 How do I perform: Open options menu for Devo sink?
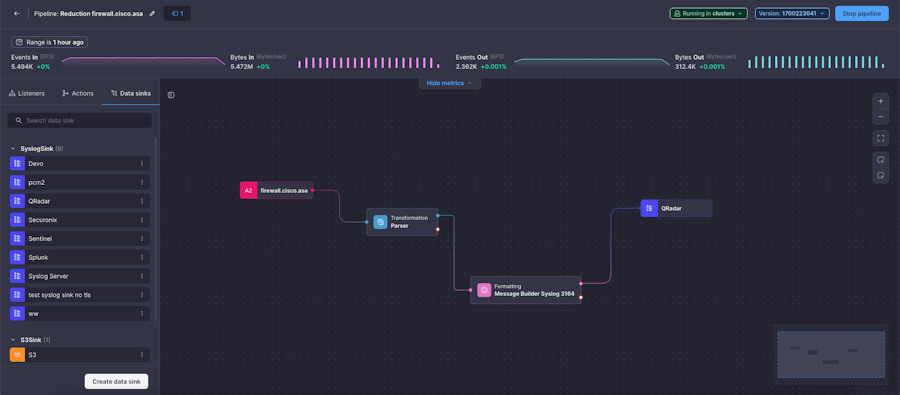click(x=142, y=164)
